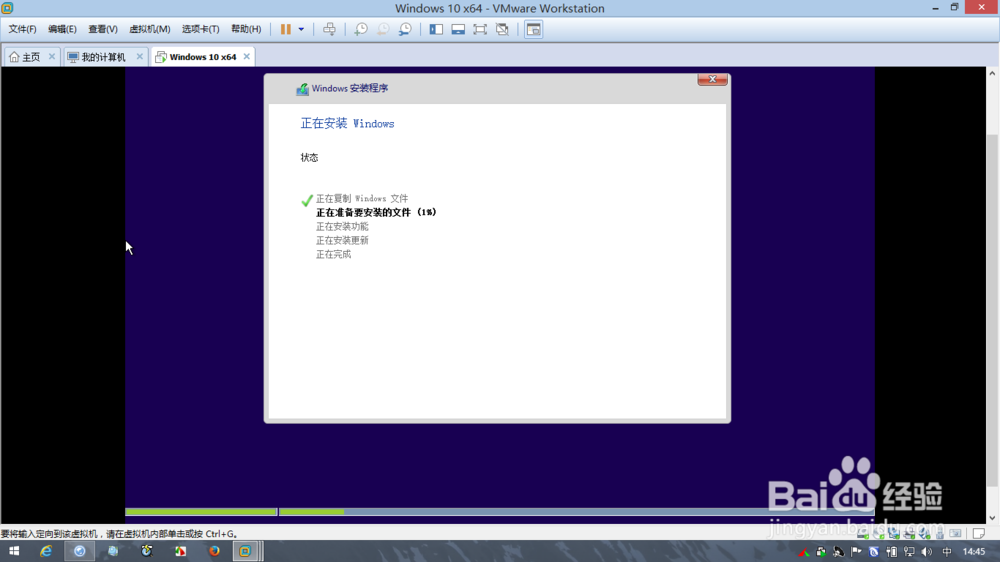Open the 虚拟机(M) menu
The height and width of the screenshot is (562, 1000).
click(x=149, y=29)
